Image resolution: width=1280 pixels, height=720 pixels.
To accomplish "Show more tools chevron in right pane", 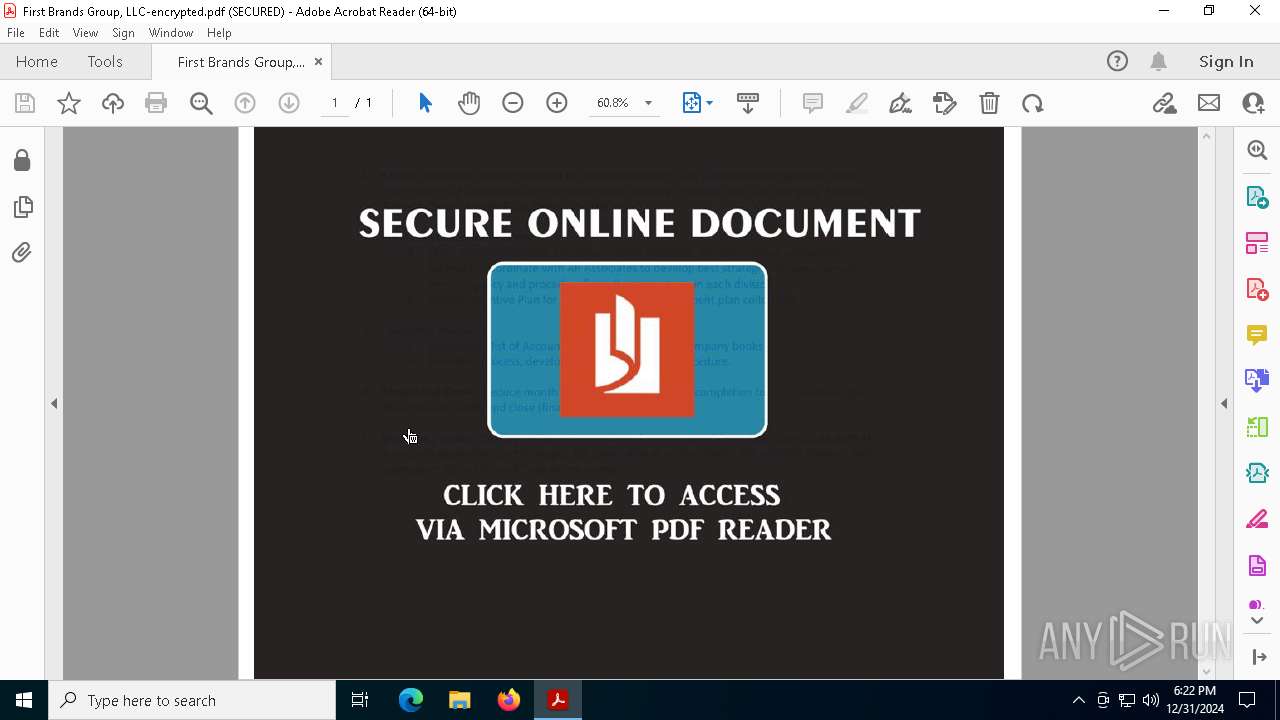I will (x=1257, y=621).
